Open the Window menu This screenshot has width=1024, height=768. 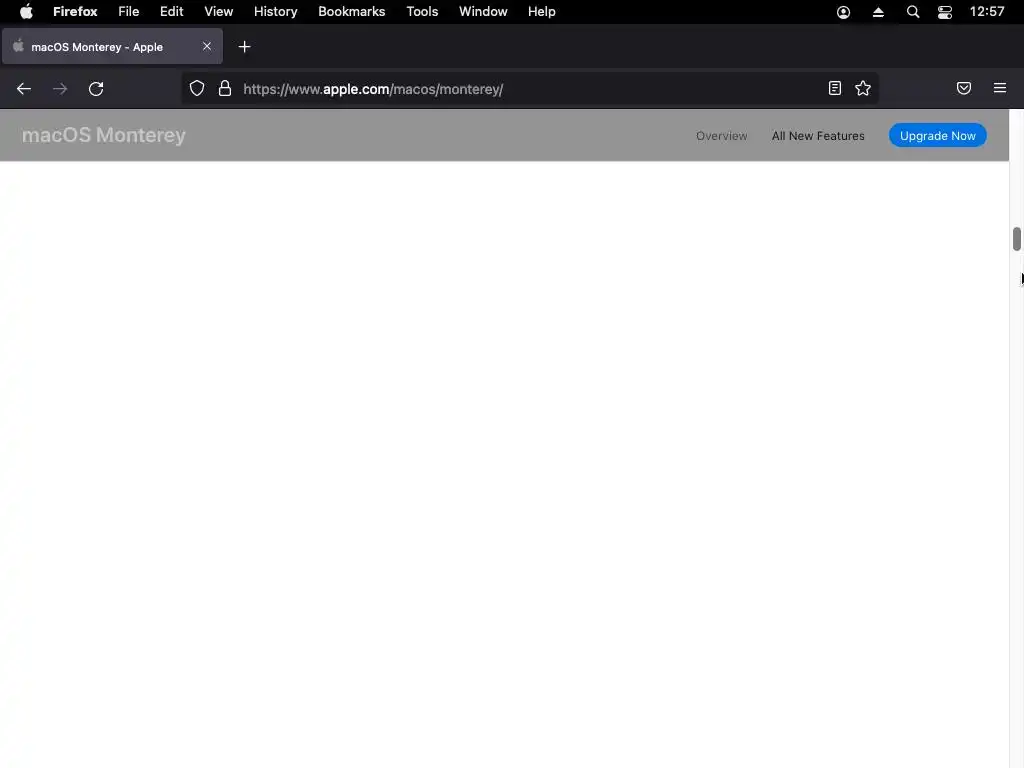pos(483,12)
